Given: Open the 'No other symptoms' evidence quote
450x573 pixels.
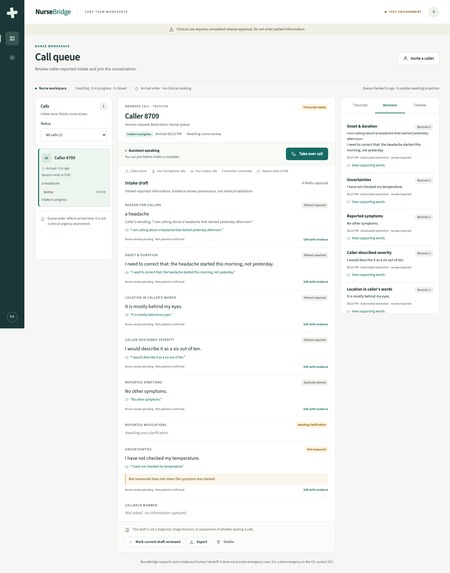Looking at the screenshot, I should [143, 399].
